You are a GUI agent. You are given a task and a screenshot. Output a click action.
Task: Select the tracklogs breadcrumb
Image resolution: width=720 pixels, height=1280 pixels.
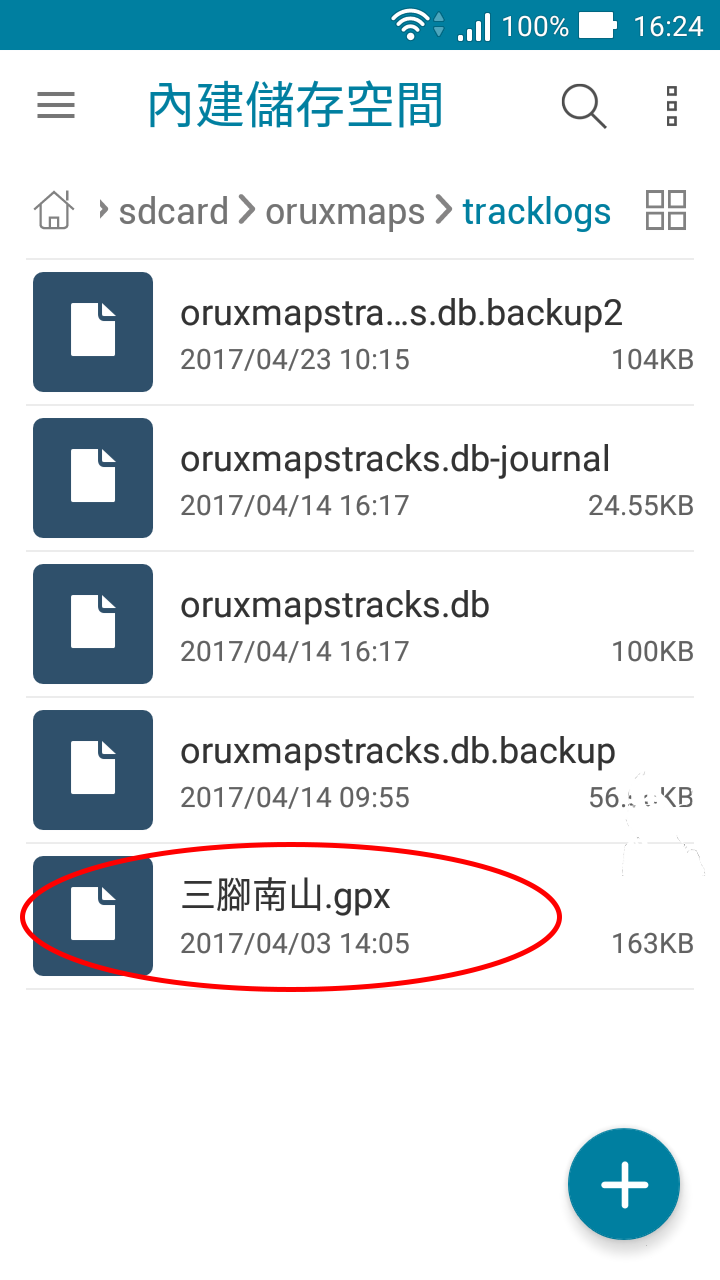(536, 211)
